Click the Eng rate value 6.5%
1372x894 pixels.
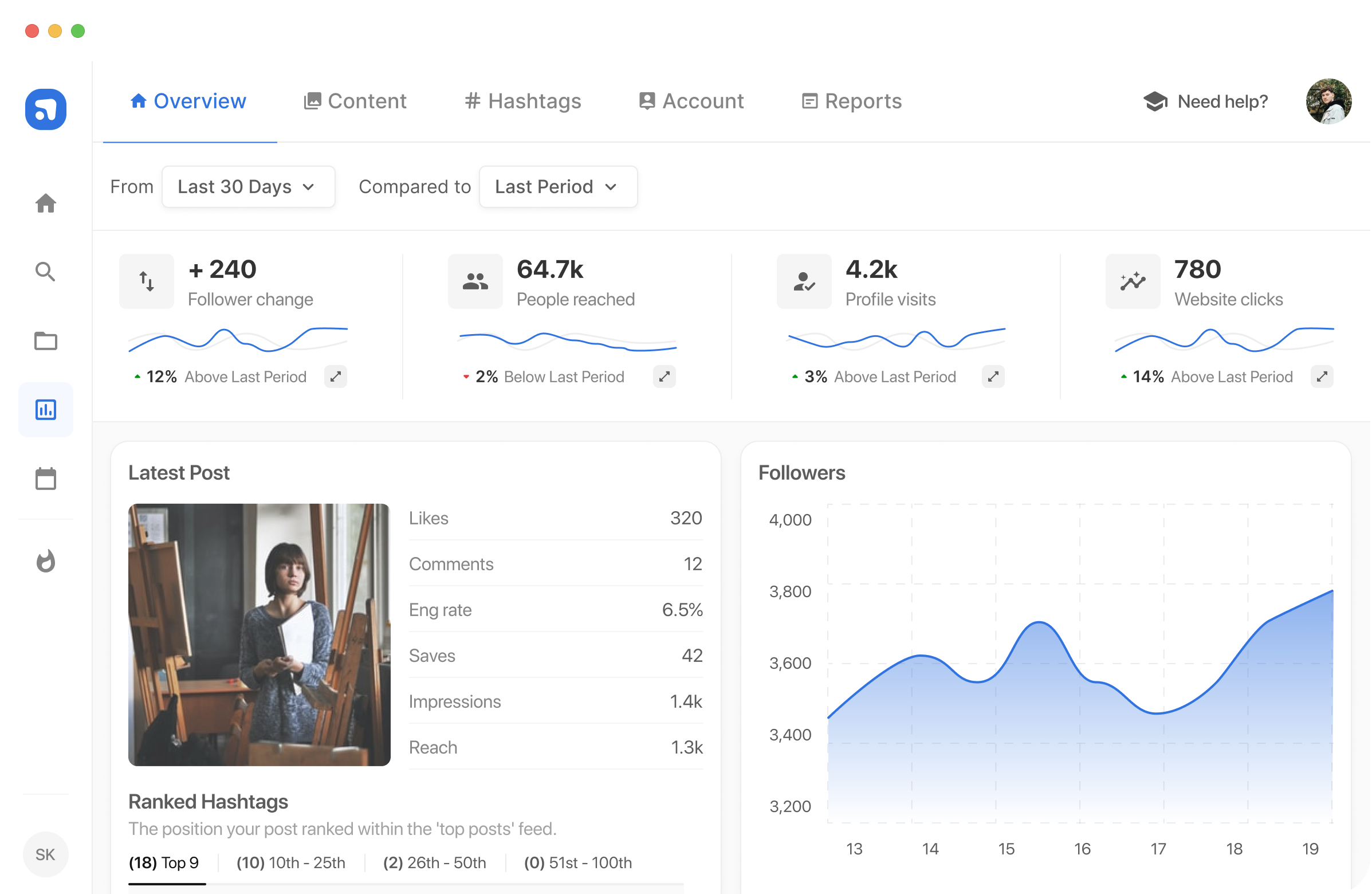click(x=683, y=610)
